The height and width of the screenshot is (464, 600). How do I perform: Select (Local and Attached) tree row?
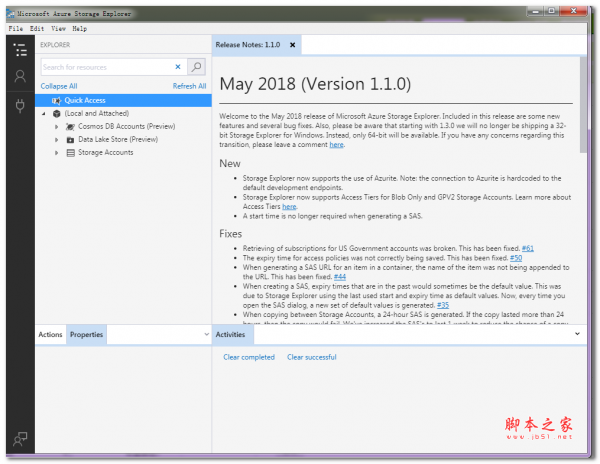tap(123, 114)
